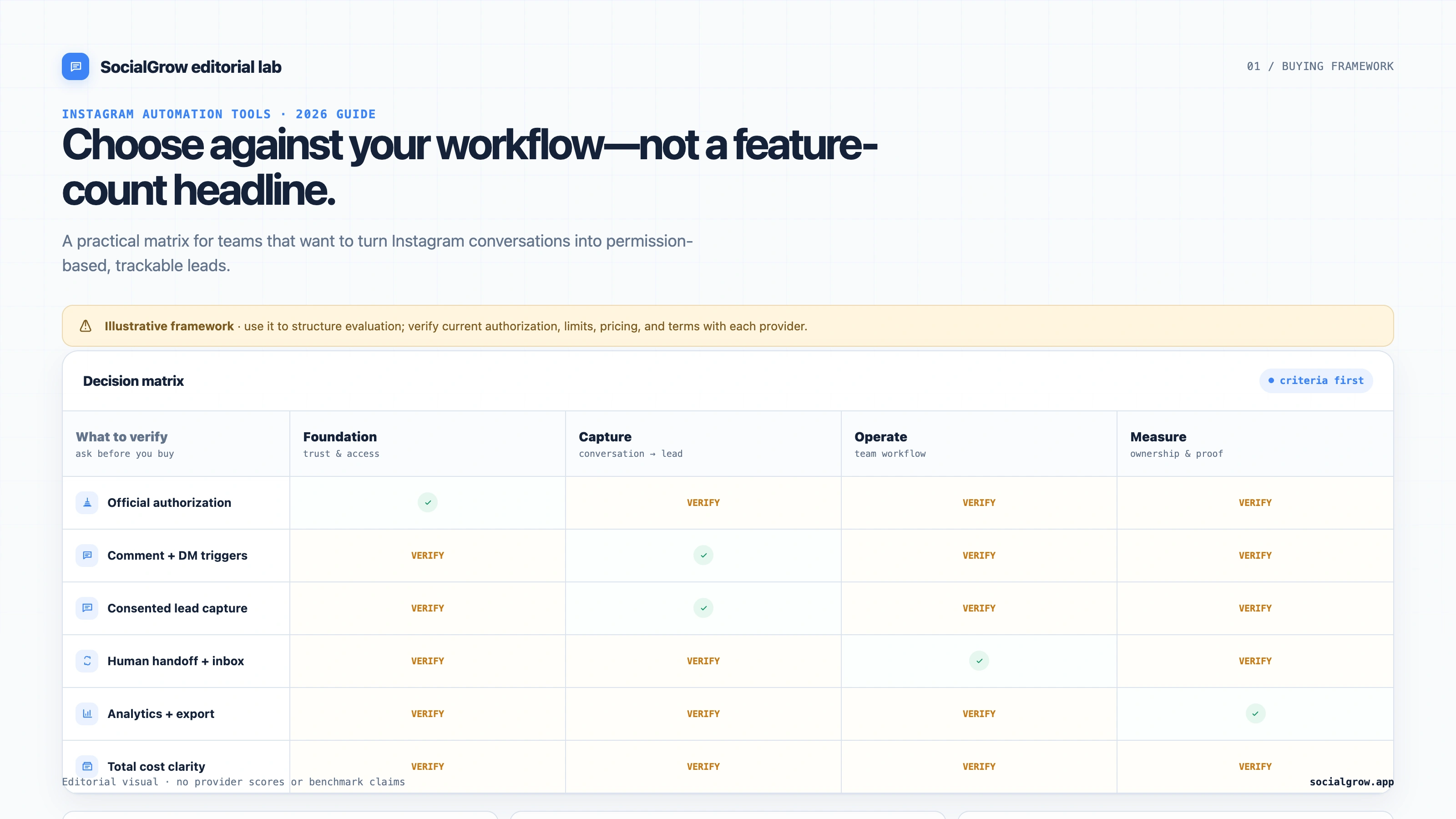The height and width of the screenshot is (819, 1456).
Task: Click the Capture checkmark for Comment + DM triggers
Action: coord(703,555)
